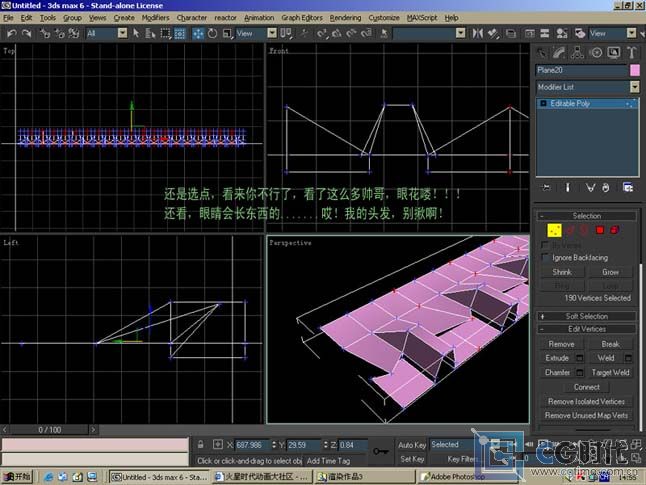Click Remove Isolated Vertices button
The width and height of the screenshot is (646, 485).
click(x=586, y=401)
